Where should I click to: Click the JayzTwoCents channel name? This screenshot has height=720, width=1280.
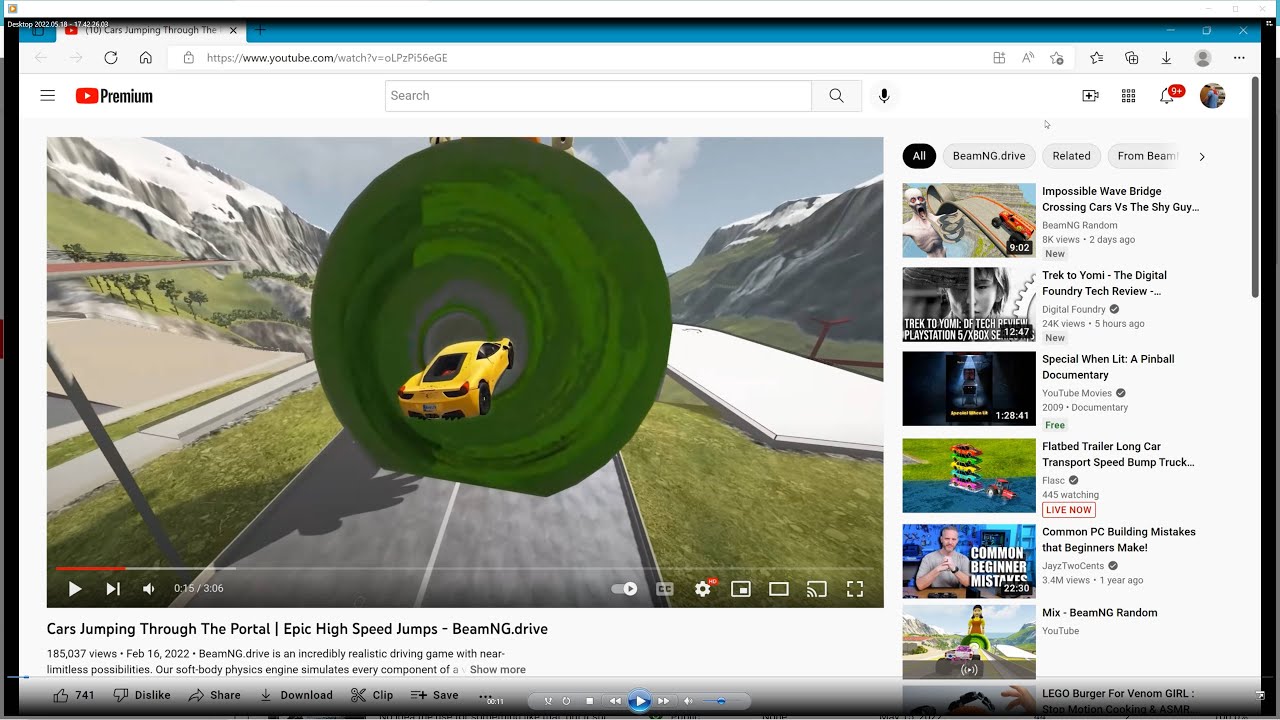click(x=1074, y=566)
